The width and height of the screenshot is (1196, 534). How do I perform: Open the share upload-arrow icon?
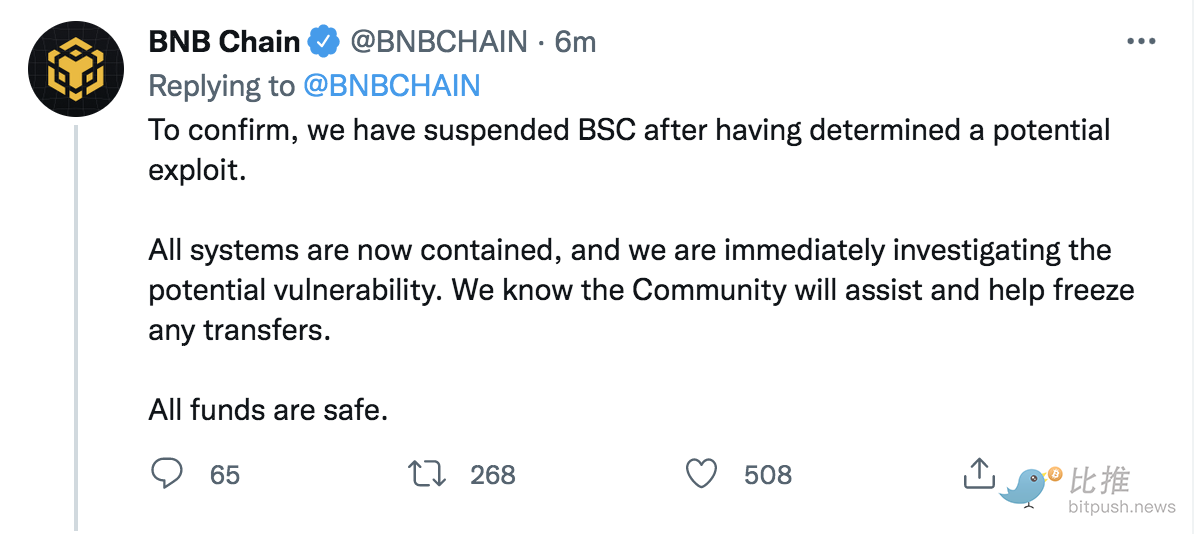(979, 474)
